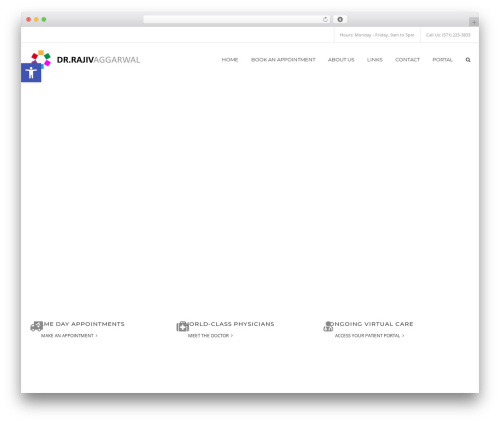
Task: Click the browser reload icon
Action: tap(325, 19)
